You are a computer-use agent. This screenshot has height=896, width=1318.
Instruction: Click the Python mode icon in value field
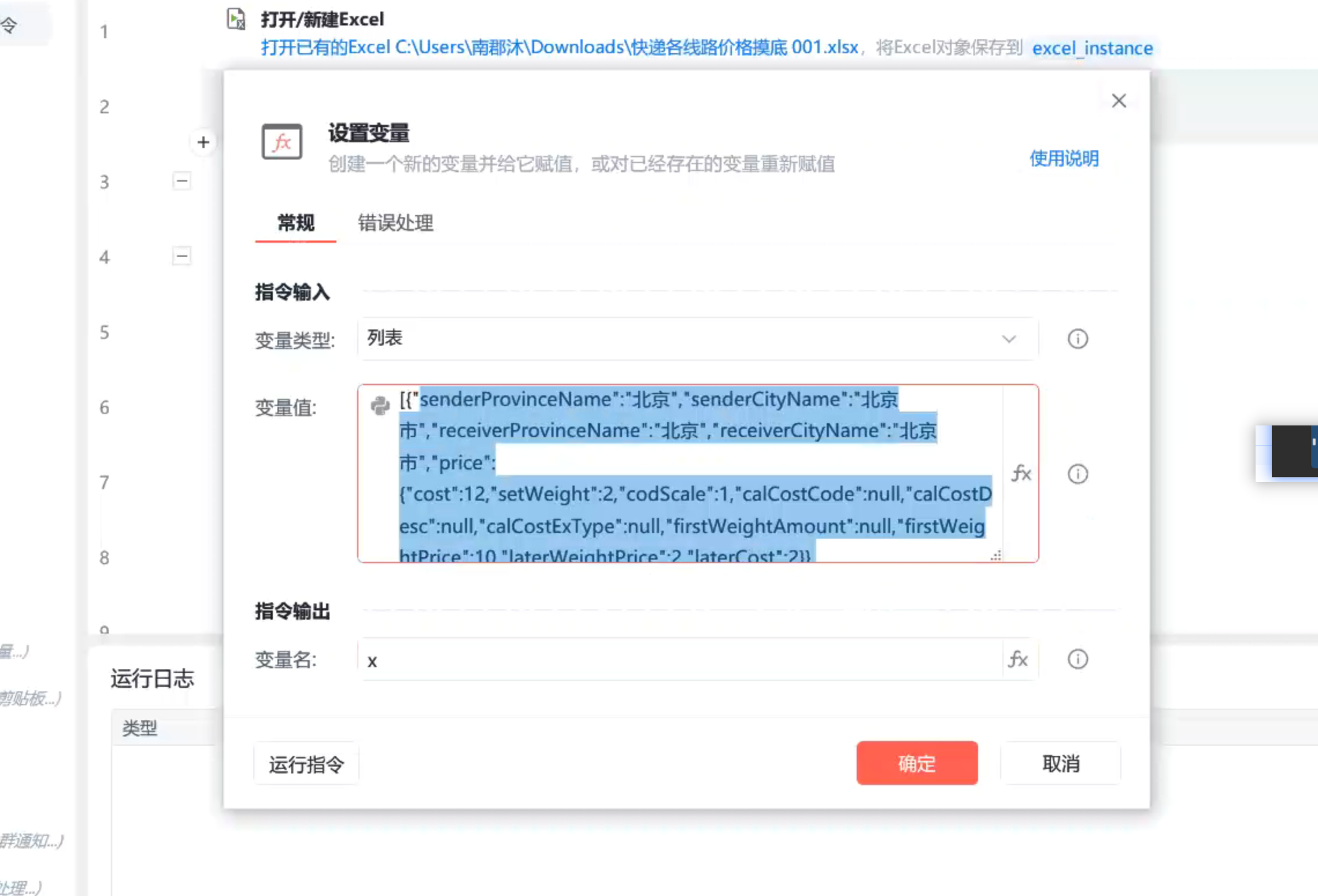(x=380, y=406)
